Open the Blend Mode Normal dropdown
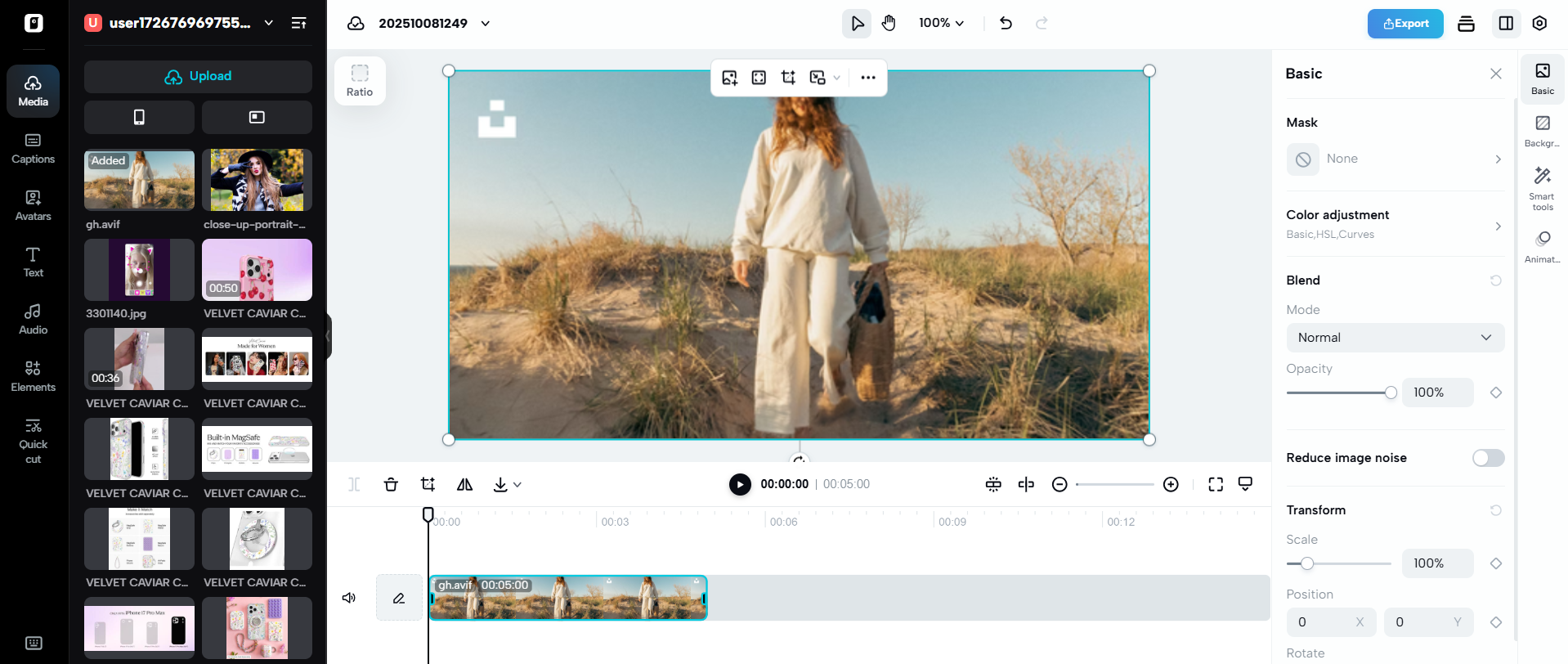The image size is (1568, 664). pos(1395,338)
